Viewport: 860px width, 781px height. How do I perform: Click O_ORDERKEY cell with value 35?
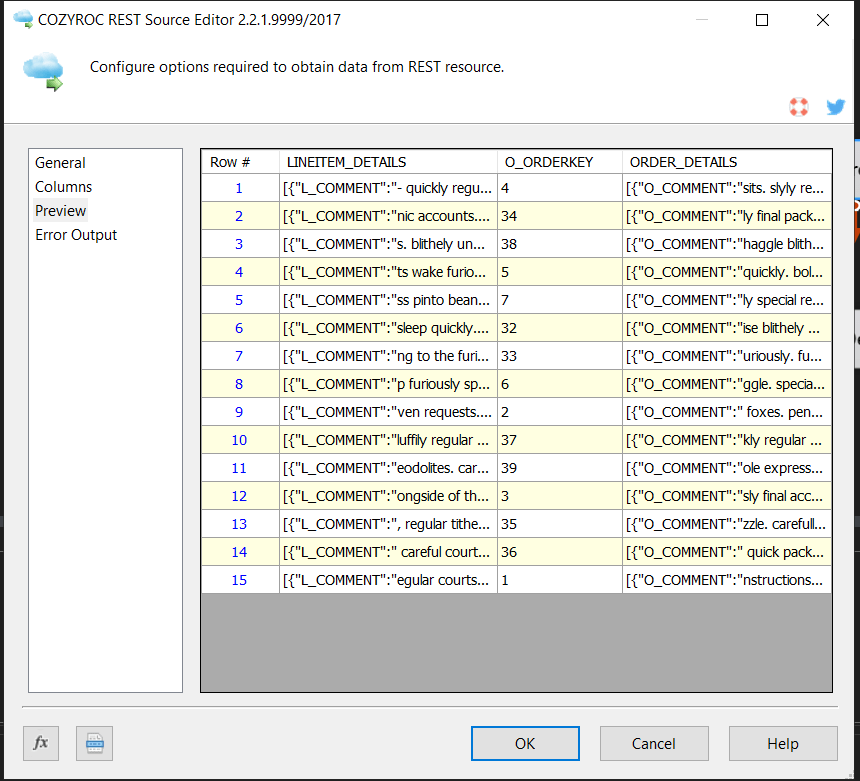coord(560,524)
